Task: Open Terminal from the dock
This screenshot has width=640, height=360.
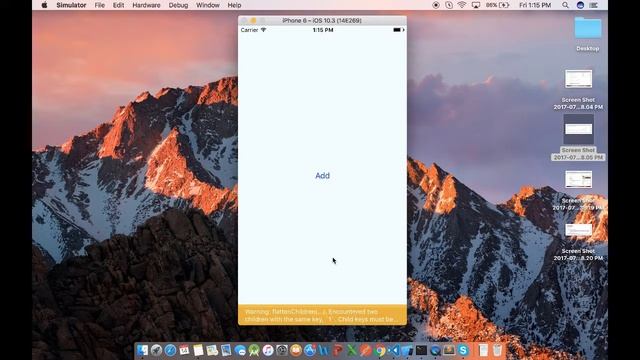Action: [421, 350]
